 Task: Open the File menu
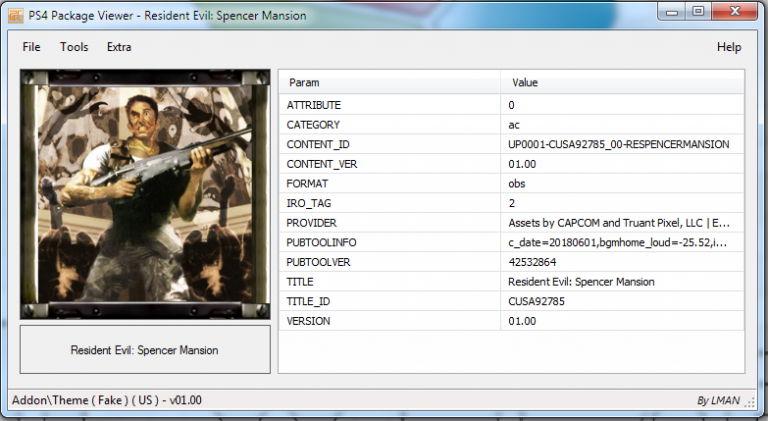pos(31,47)
